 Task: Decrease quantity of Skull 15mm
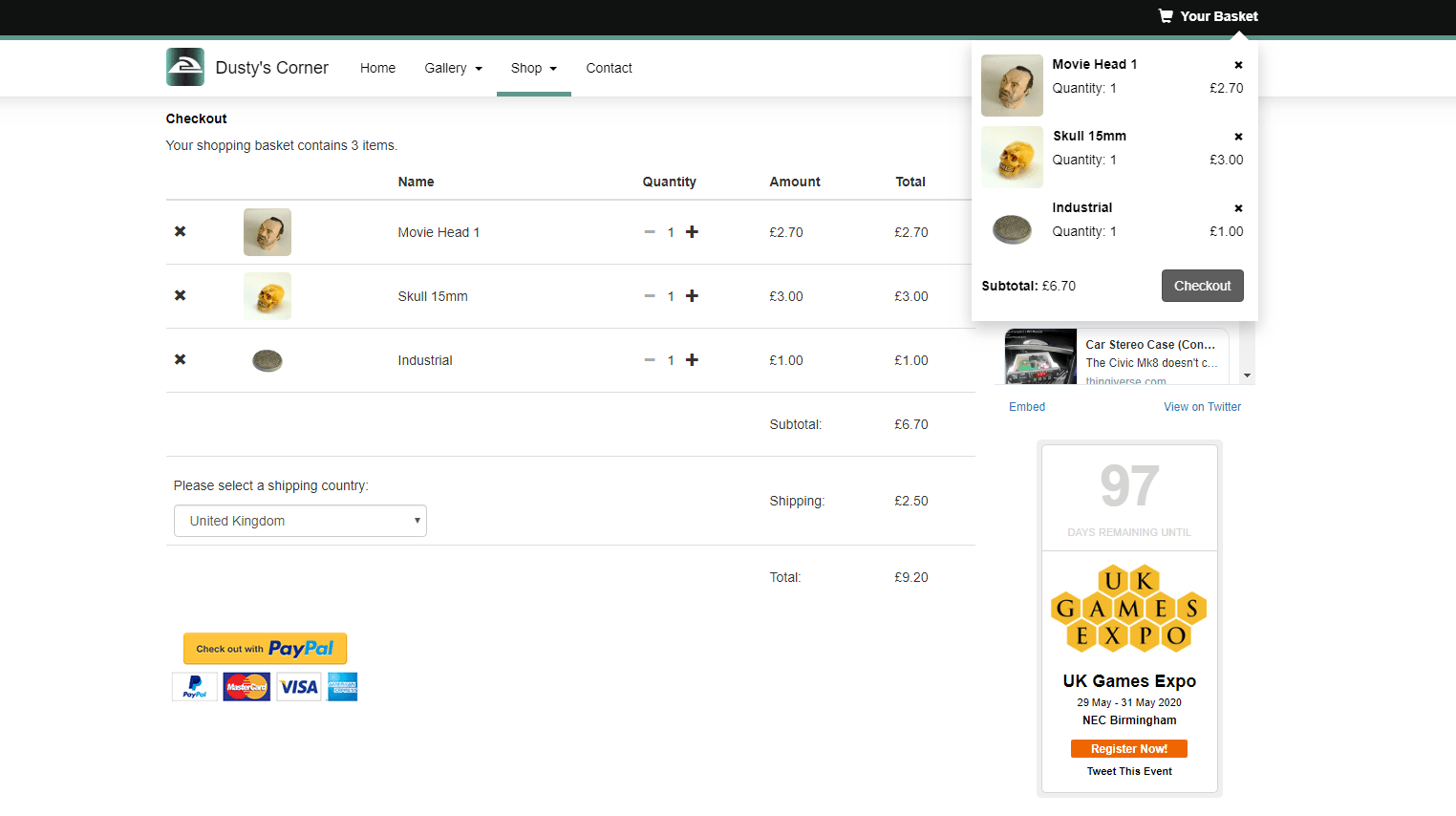tap(650, 296)
